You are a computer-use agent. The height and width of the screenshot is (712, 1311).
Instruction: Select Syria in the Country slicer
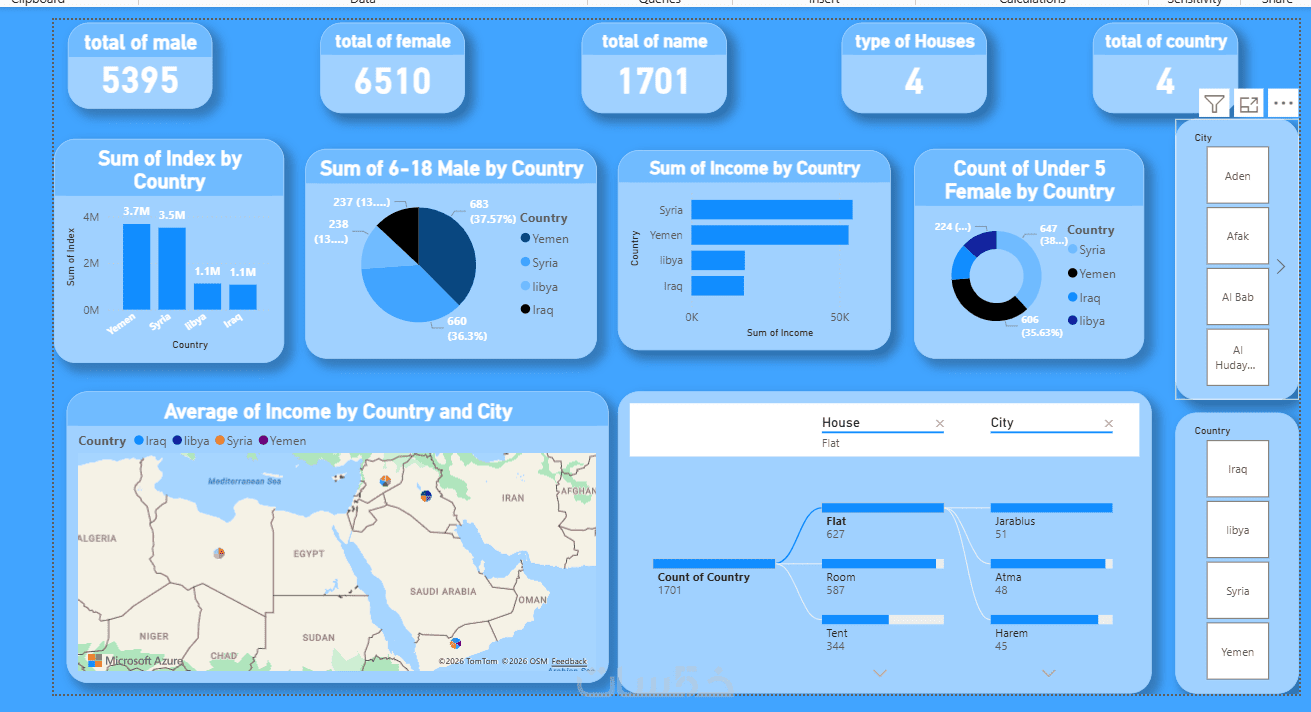point(1237,591)
